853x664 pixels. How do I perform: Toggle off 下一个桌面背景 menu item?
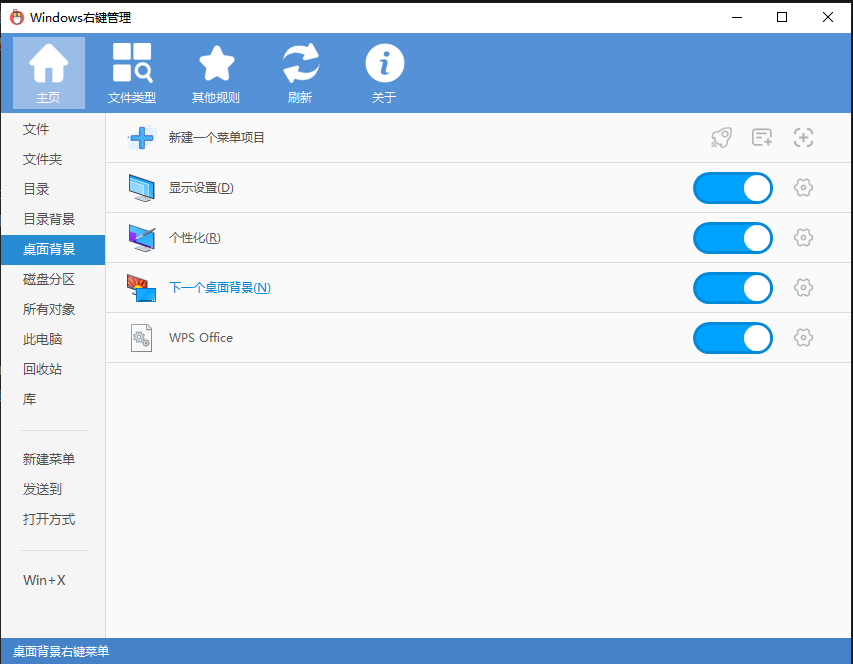[x=733, y=288]
